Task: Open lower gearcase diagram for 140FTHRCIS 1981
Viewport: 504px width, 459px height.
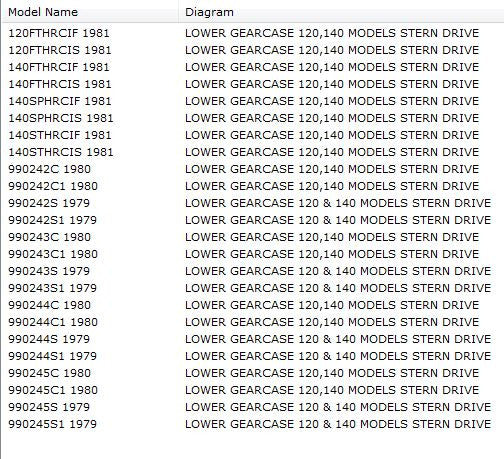Action: (x=332, y=84)
